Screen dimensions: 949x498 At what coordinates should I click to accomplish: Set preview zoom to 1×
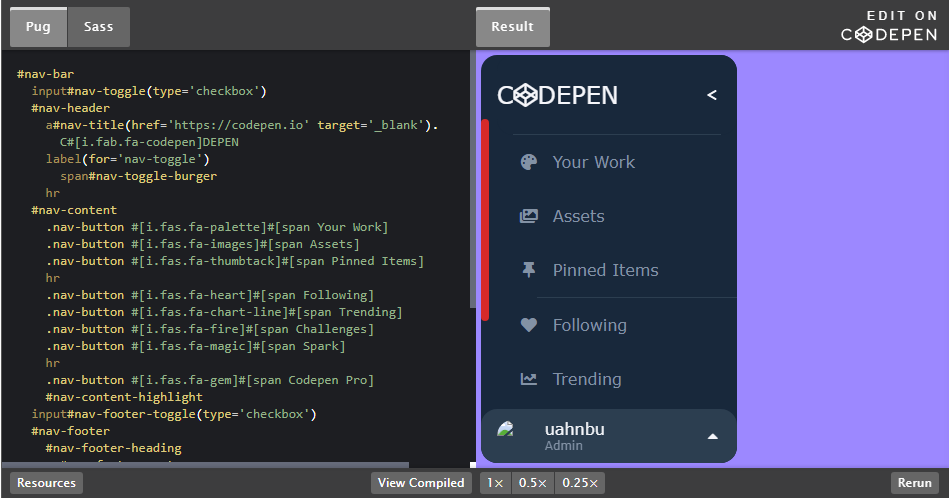pyautogui.click(x=495, y=483)
